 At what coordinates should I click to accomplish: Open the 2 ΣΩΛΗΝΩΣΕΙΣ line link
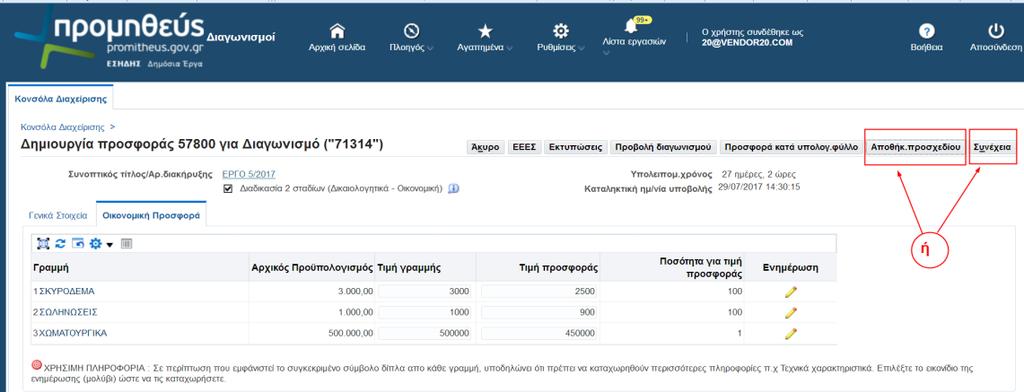pos(65,312)
